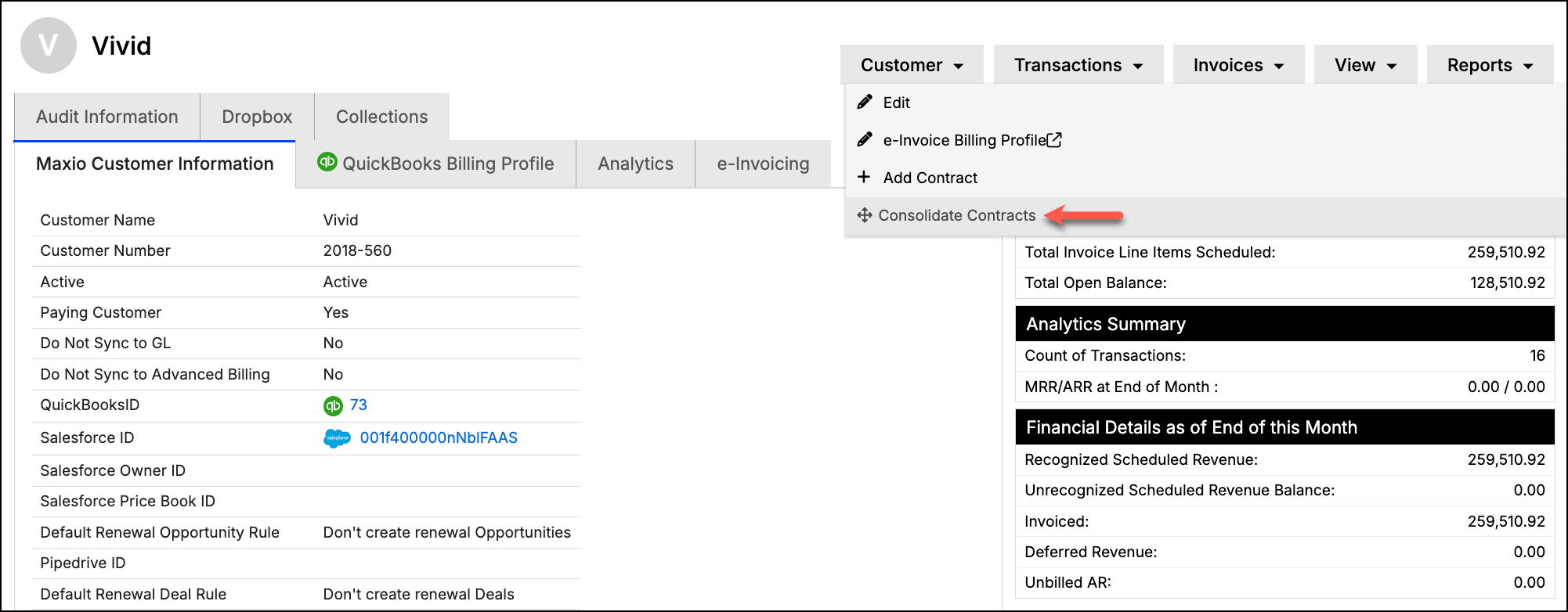This screenshot has width=1568, height=612.
Task: Open the e-Invoicing tab
Action: tap(764, 164)
